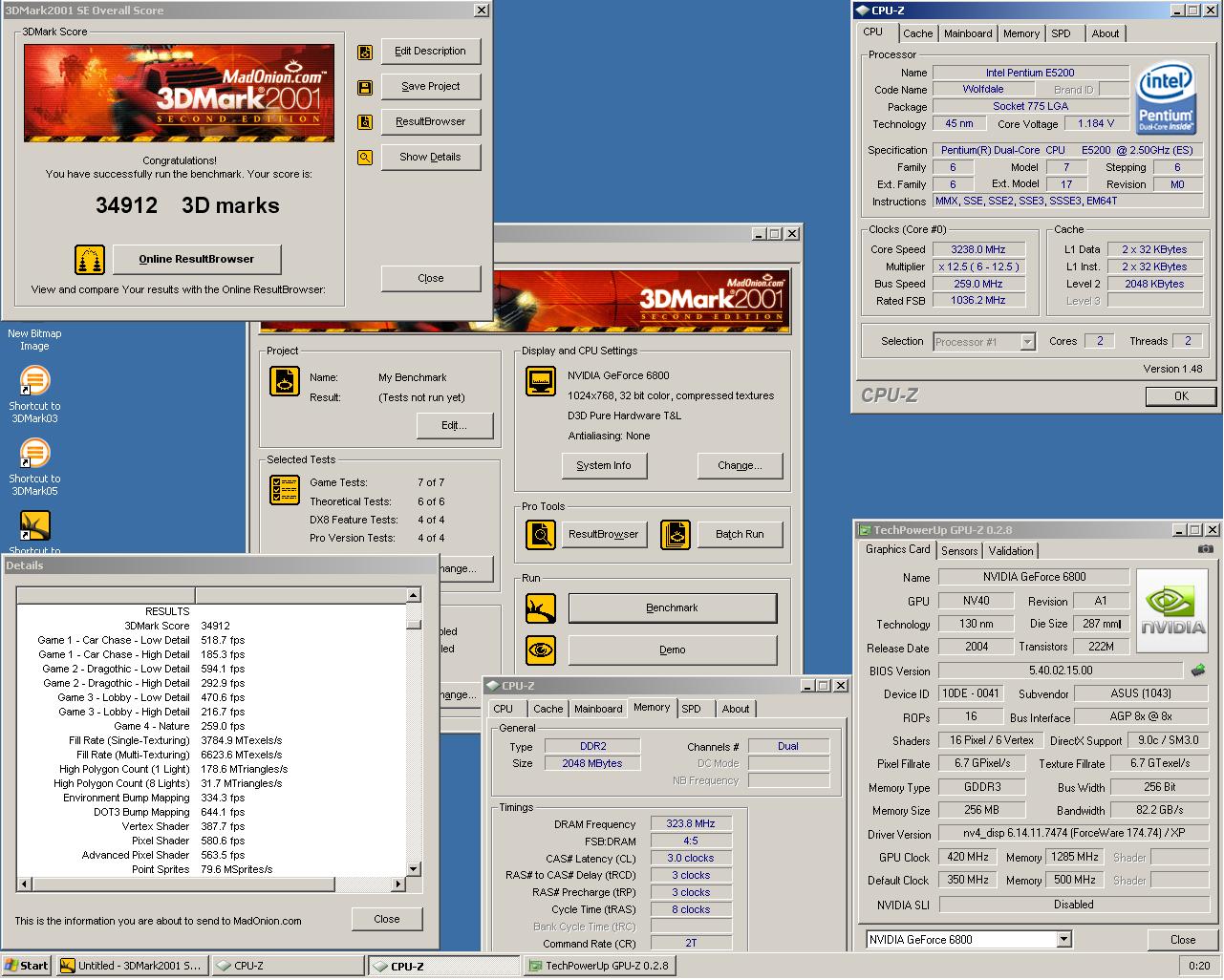Switch to the Sensors tab in GPU-Z
Screen dimensions: 1224x980
coord(959,551)
